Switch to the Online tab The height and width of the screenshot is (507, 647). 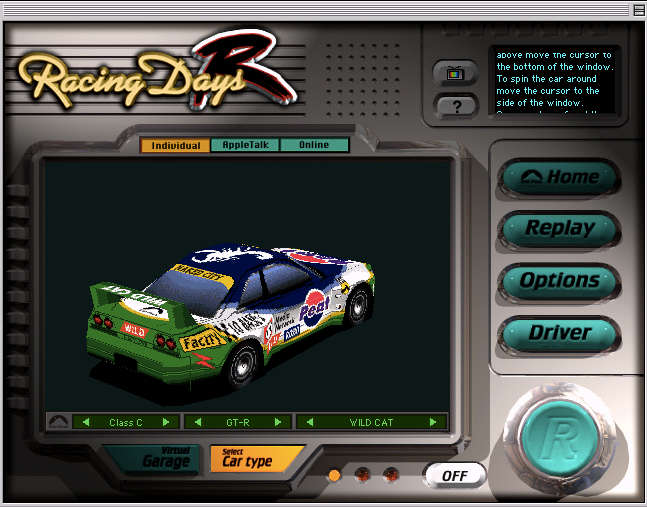click(314, 145)
